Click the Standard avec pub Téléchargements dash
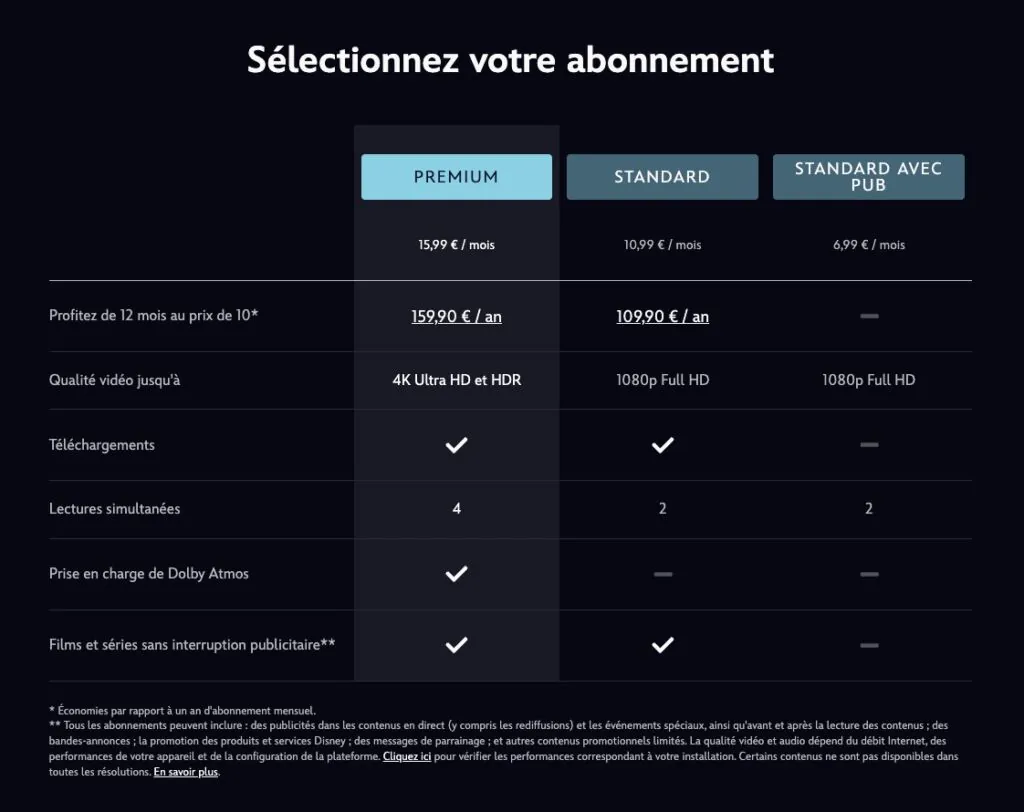The width and height of the screenshot is (1024, 812). [868, 445]
